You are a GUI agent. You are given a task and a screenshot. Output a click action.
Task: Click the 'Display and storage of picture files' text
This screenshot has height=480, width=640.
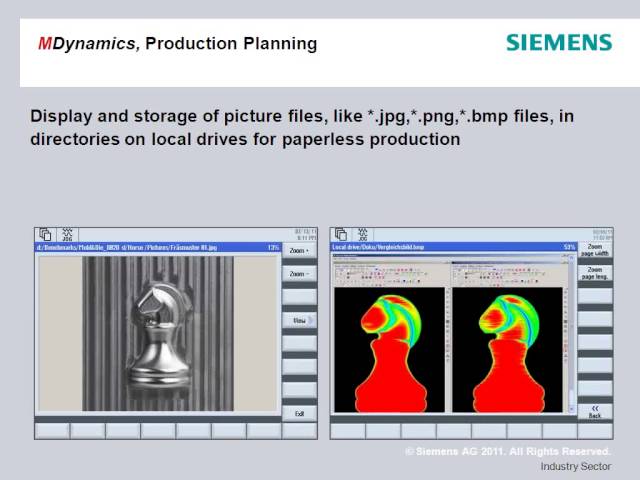tap(302, 127)
